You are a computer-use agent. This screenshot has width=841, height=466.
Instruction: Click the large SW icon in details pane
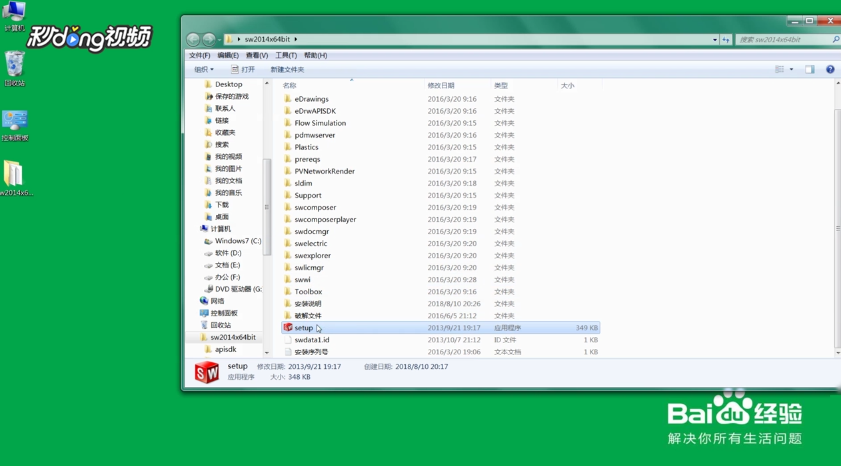click(206, 372)
